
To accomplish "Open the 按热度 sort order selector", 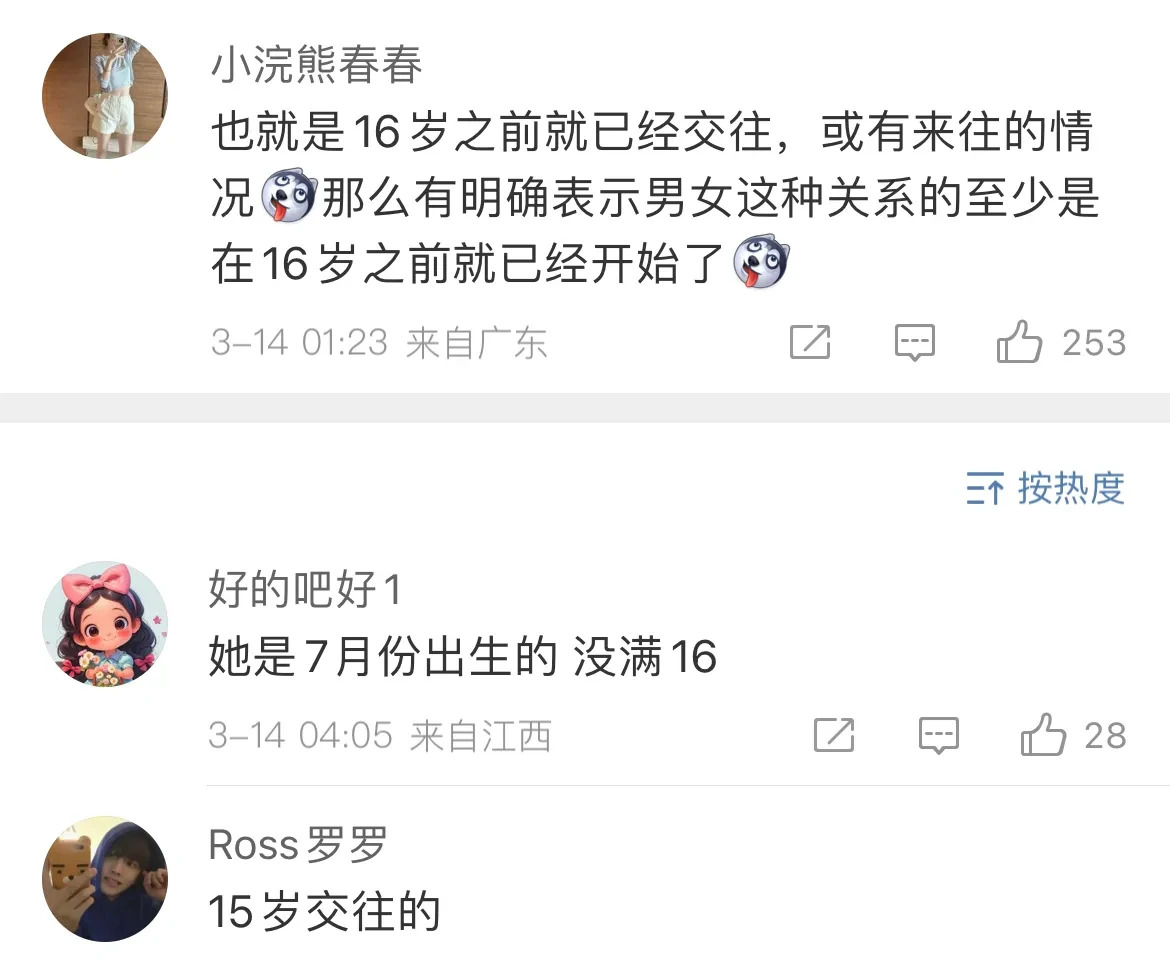I will click(x=1045, y=489).
